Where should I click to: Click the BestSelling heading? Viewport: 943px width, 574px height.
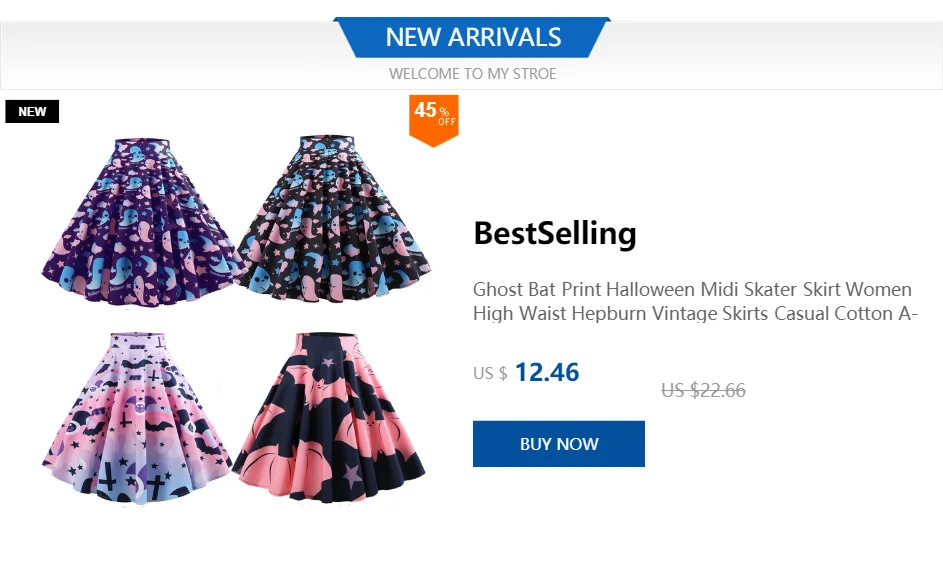point(555,233)
